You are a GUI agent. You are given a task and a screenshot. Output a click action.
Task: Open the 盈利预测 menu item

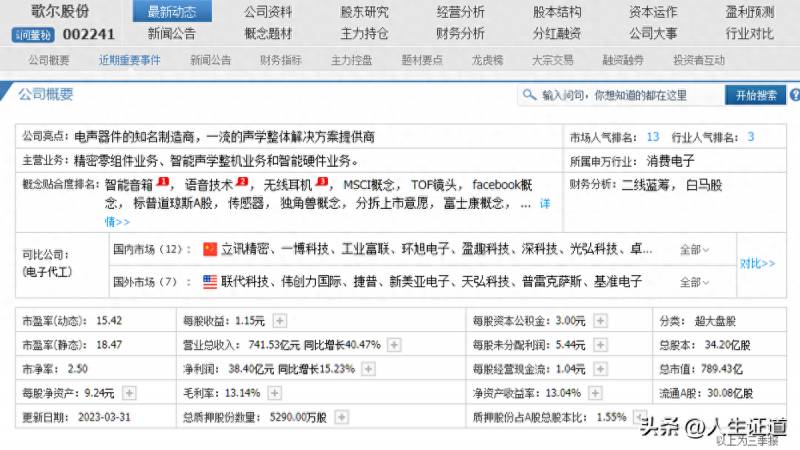click(x=749, y=12)
